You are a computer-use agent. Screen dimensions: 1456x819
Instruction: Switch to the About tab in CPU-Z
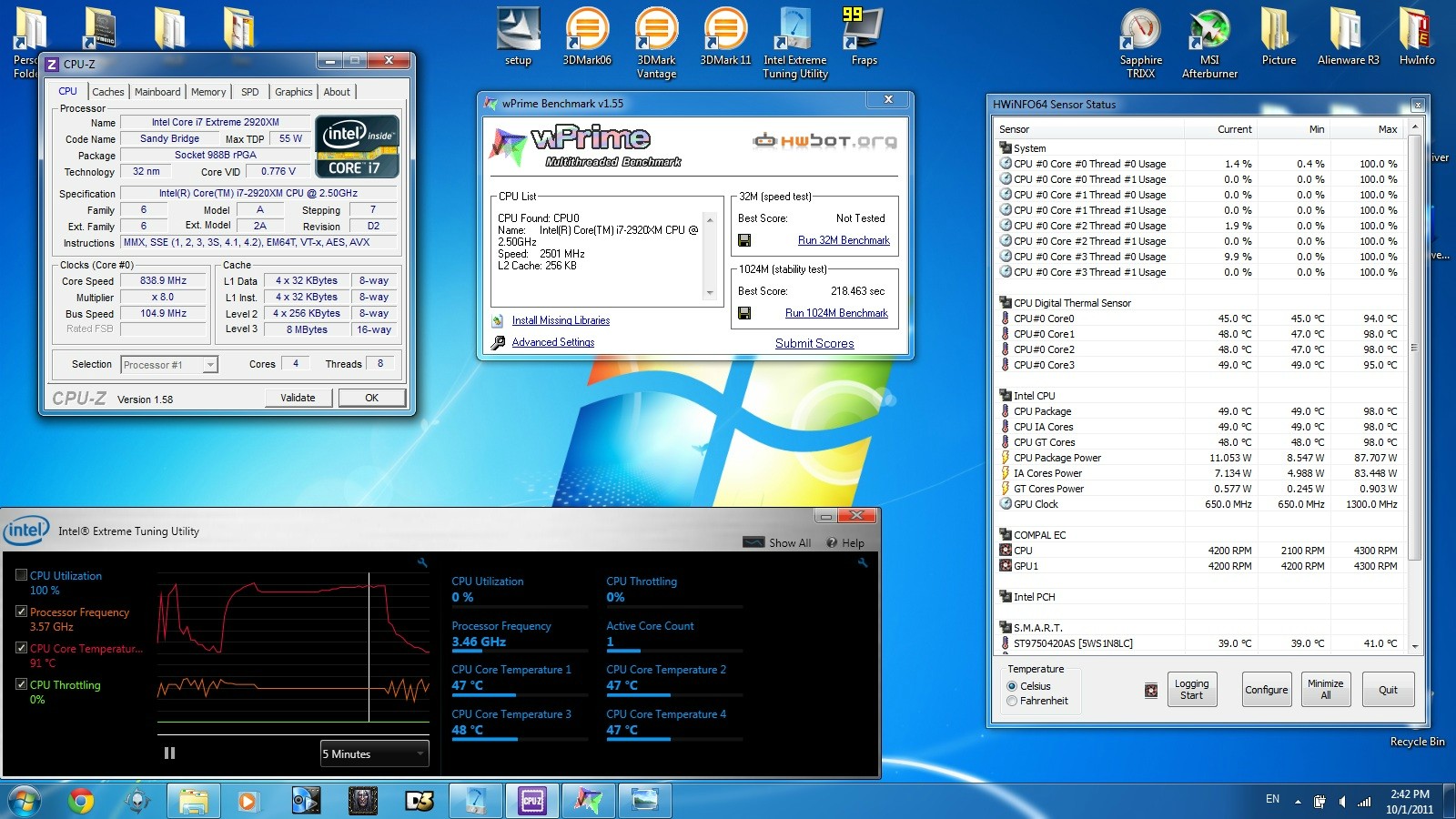(x=337, y=92)
